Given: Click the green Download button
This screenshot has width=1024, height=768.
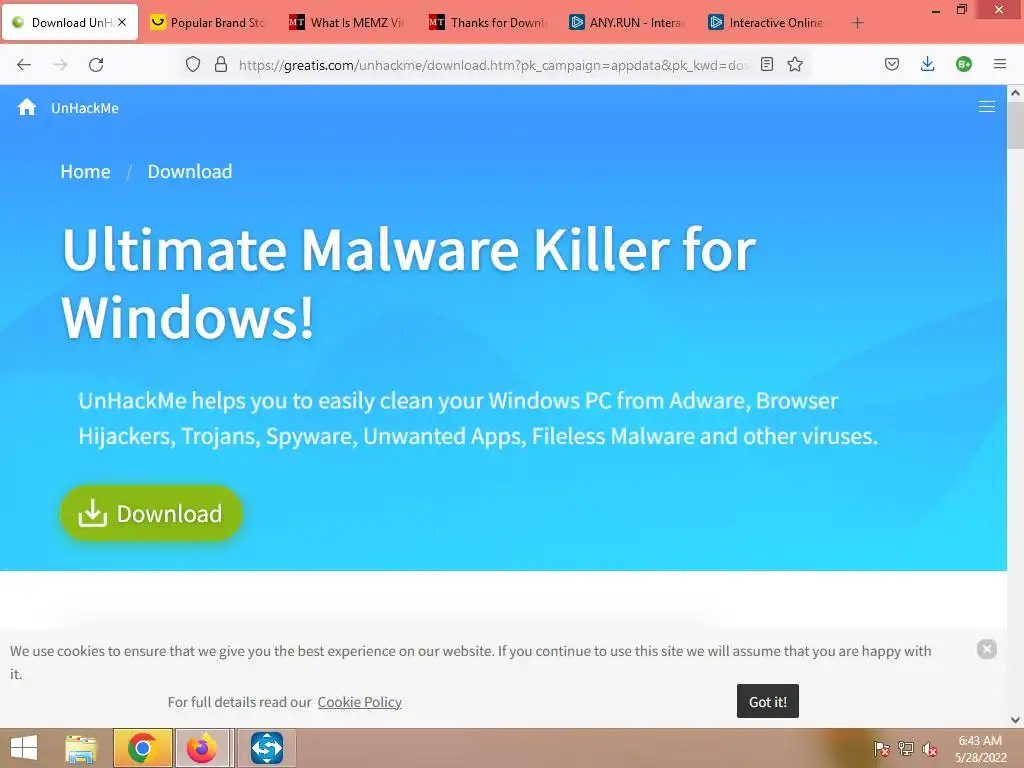Looking at the screenshot, I should click(152, 513).
